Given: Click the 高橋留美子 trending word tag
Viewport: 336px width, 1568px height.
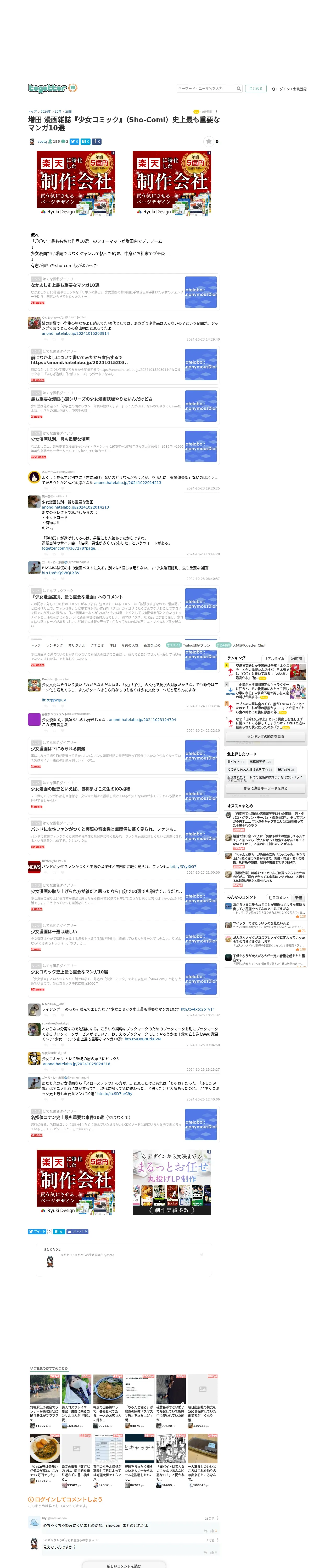Looking at the screenshot, I should click(x=260, y=762).
